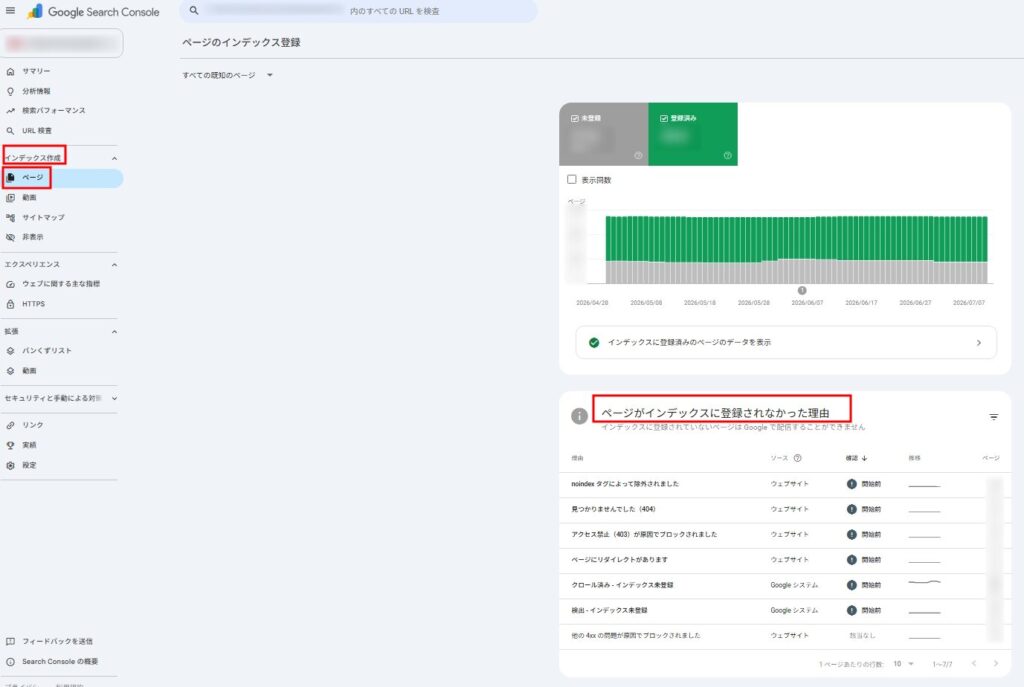Open the ページ document icon under インデックス作成
This screenshot has height=687, width=1024.
[10, 178]
